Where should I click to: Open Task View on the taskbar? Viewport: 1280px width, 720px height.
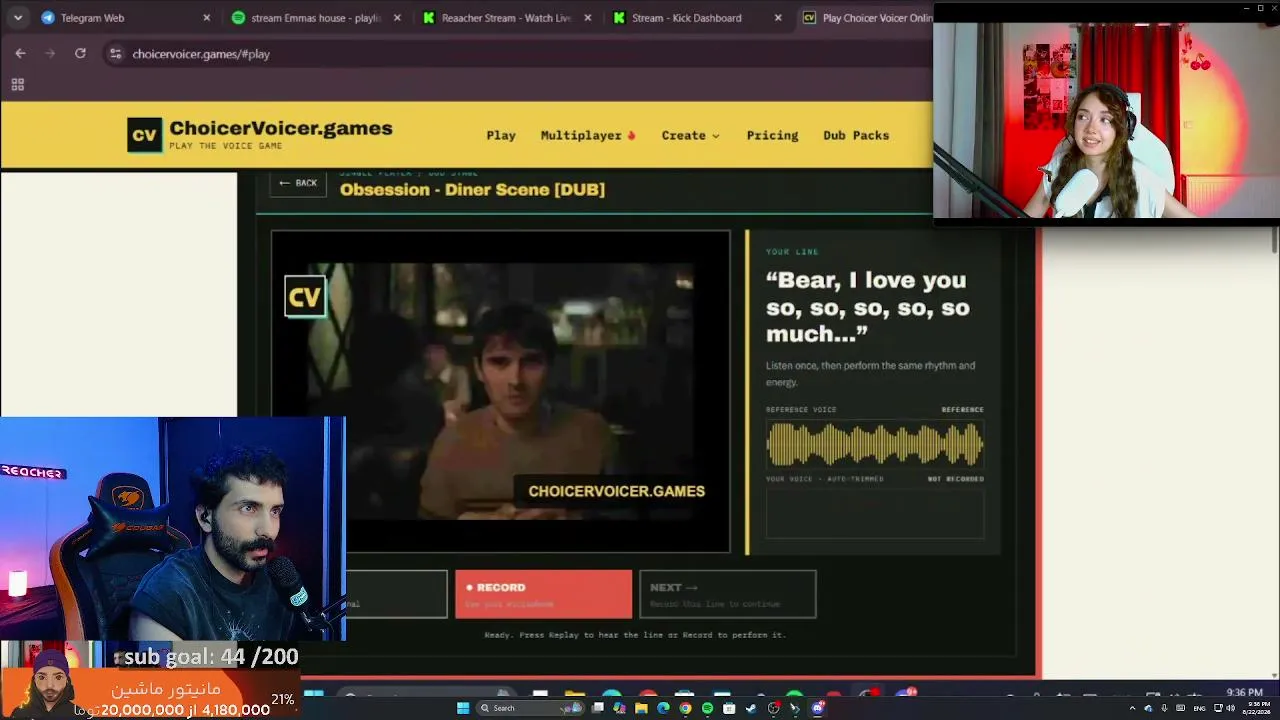(597, 708)
